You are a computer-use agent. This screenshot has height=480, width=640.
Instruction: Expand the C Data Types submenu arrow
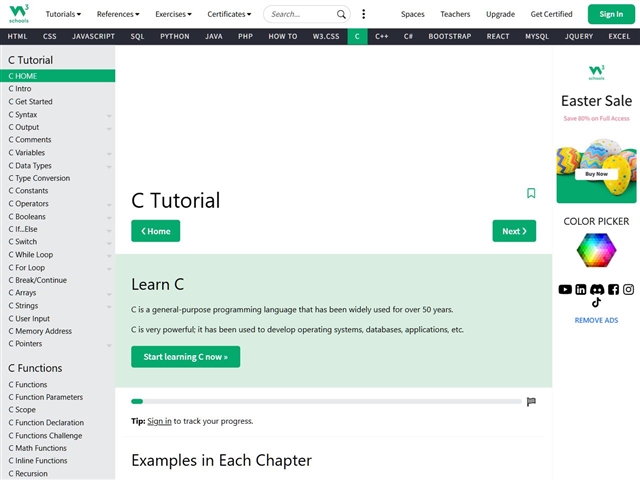109,167
